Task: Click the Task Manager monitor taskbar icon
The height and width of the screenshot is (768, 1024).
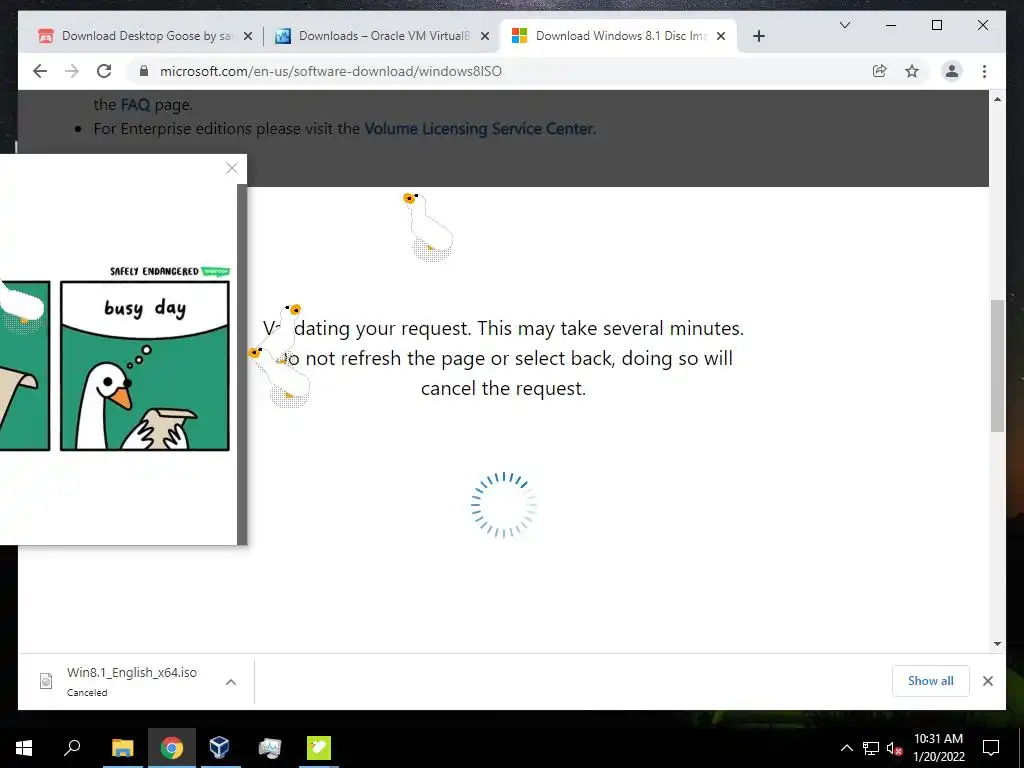Action: tap(269, 748)
